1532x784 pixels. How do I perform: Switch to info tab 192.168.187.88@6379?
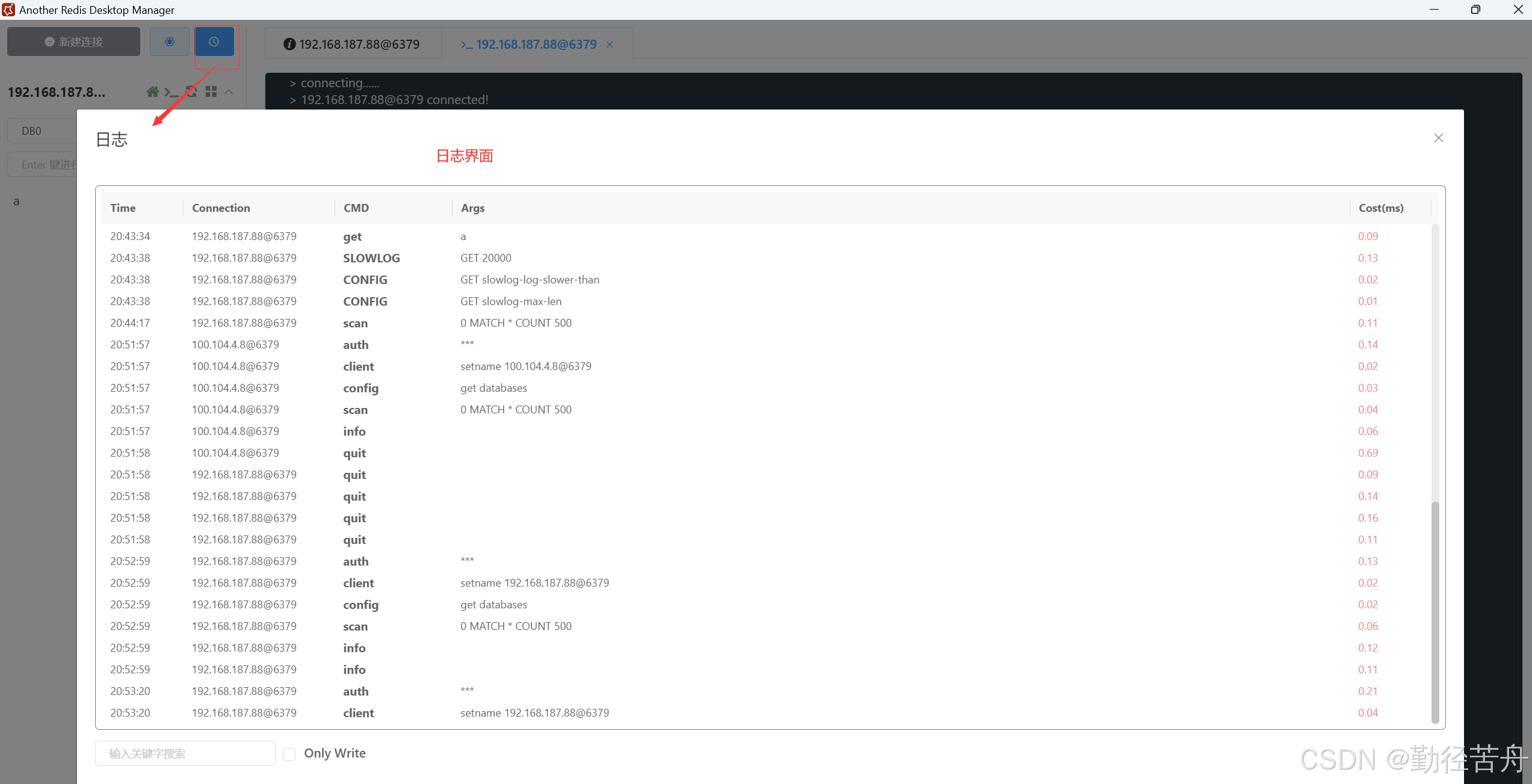(353, 44)
